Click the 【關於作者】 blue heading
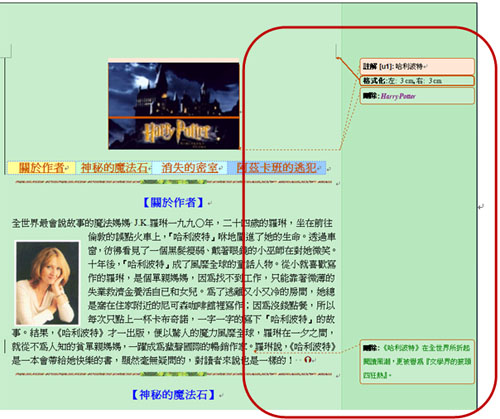Viewport: 500px width, 419px height. pos(173,202)
